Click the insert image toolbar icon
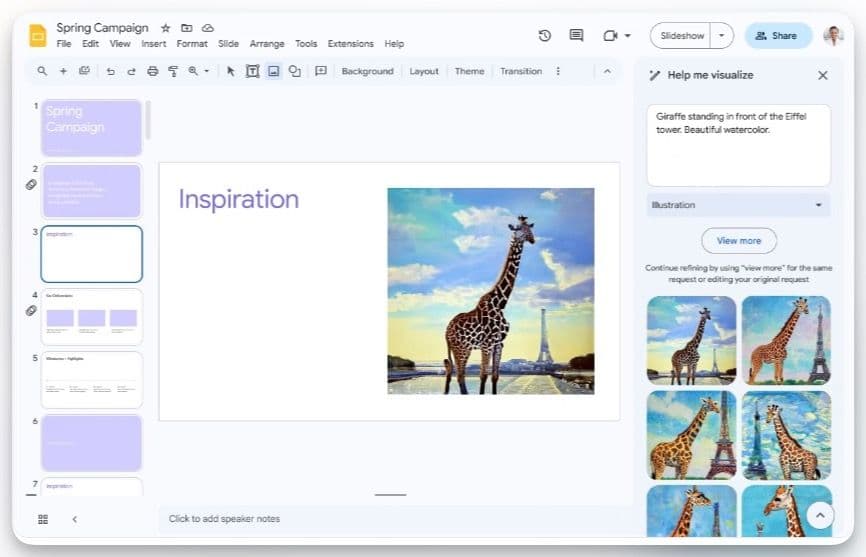866x557 pixels. click(x=273, y=71)
